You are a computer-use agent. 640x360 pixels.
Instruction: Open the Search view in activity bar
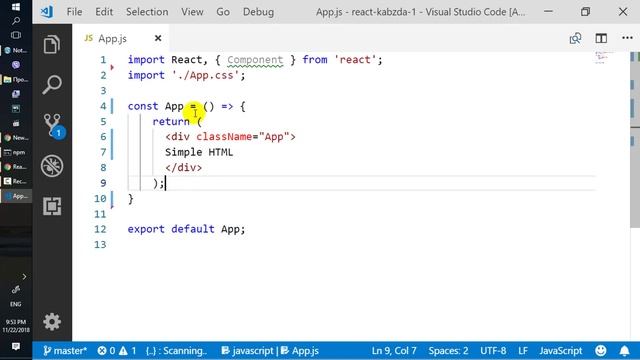tap(52, 85)
